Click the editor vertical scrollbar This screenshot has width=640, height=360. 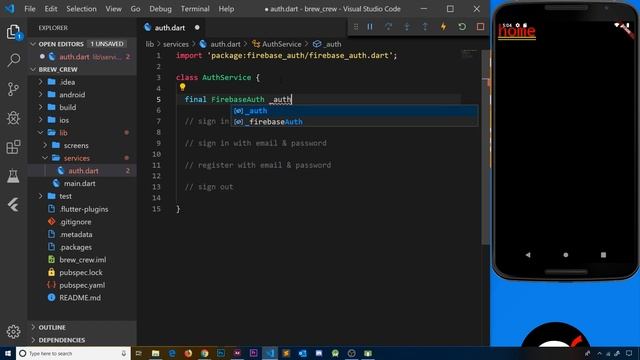point(486,147)
